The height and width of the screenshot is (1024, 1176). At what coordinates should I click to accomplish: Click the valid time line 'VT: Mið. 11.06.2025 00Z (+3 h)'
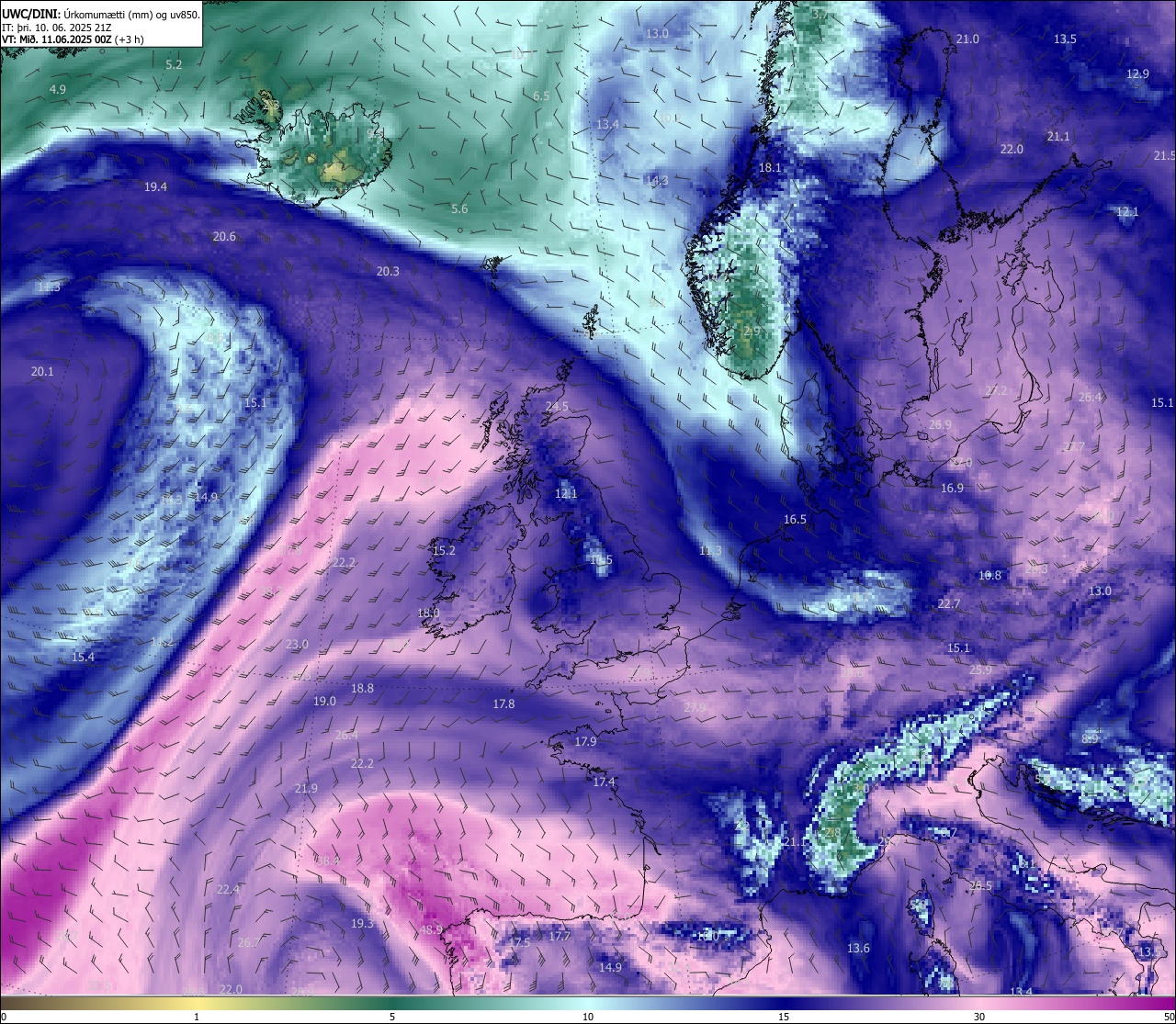click(73, 39)
